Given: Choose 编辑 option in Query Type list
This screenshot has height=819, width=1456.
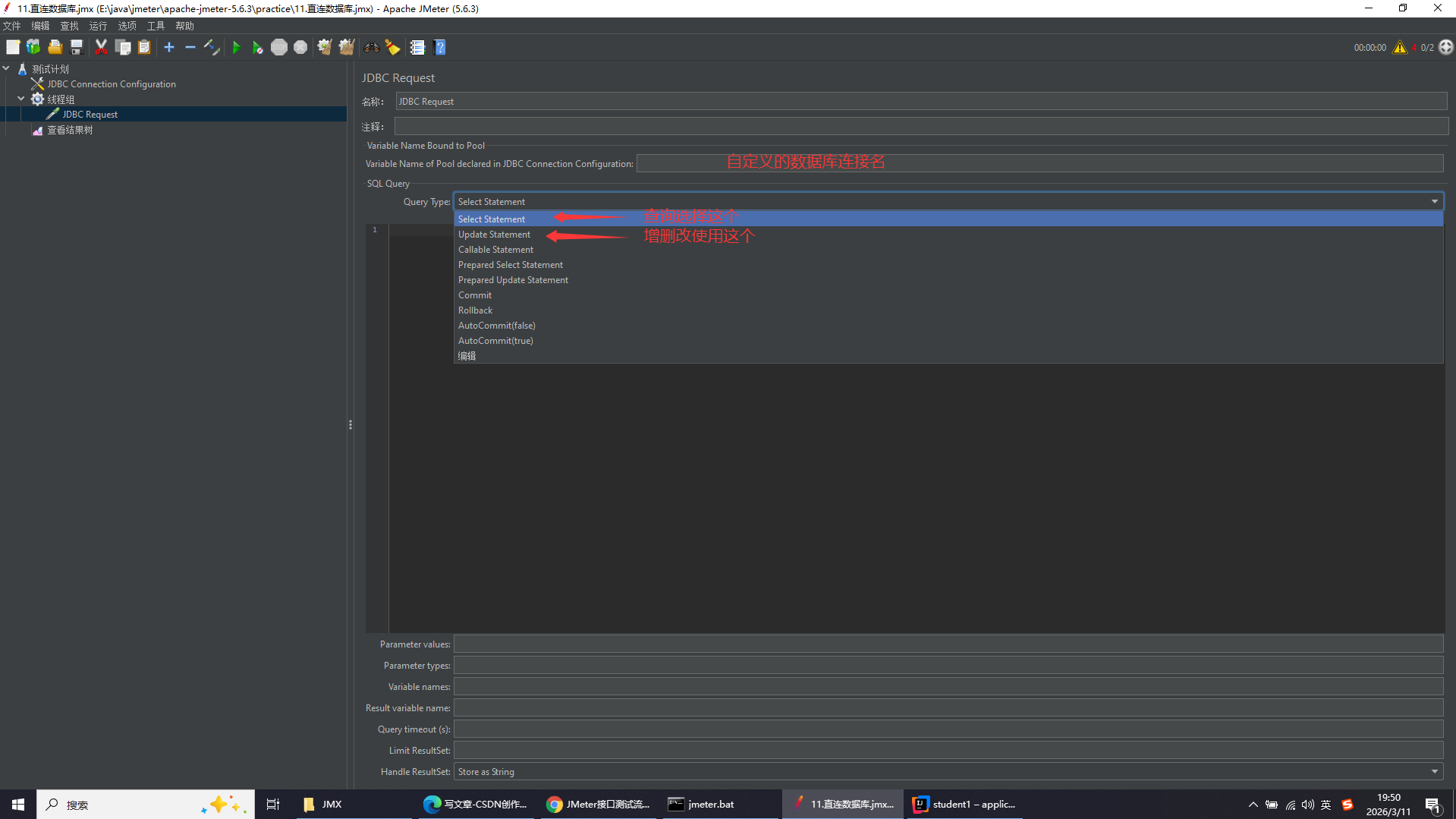Looking at the screenshot, I should tap(948, 355).
